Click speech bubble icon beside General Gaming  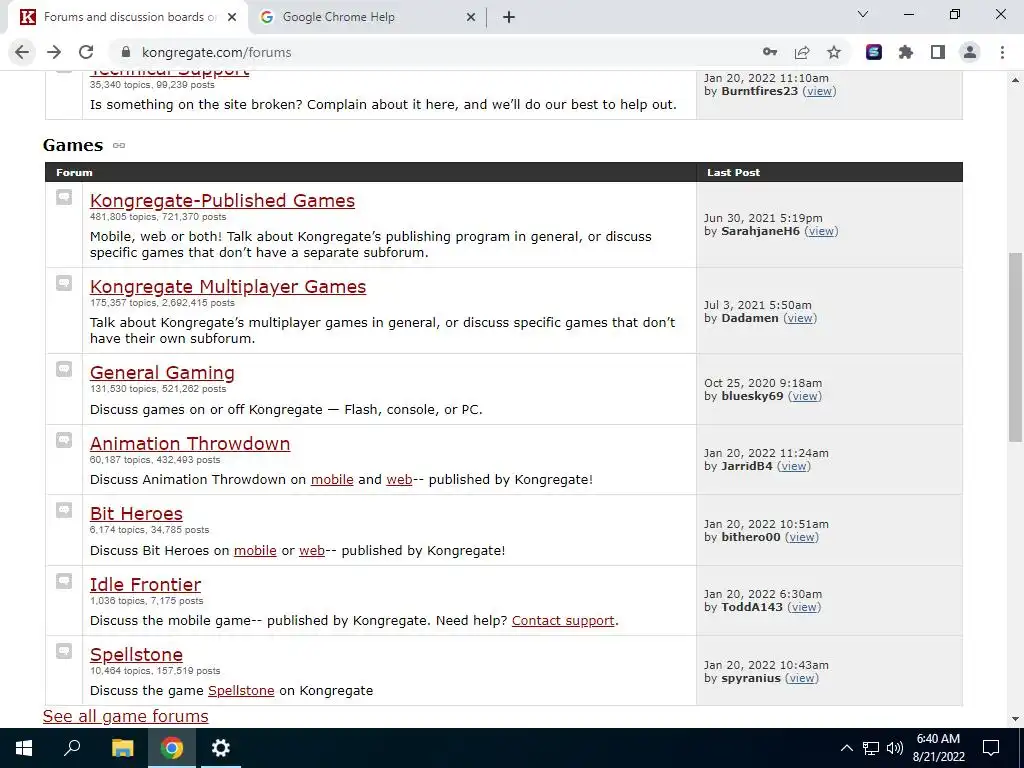tap(64, 370)
